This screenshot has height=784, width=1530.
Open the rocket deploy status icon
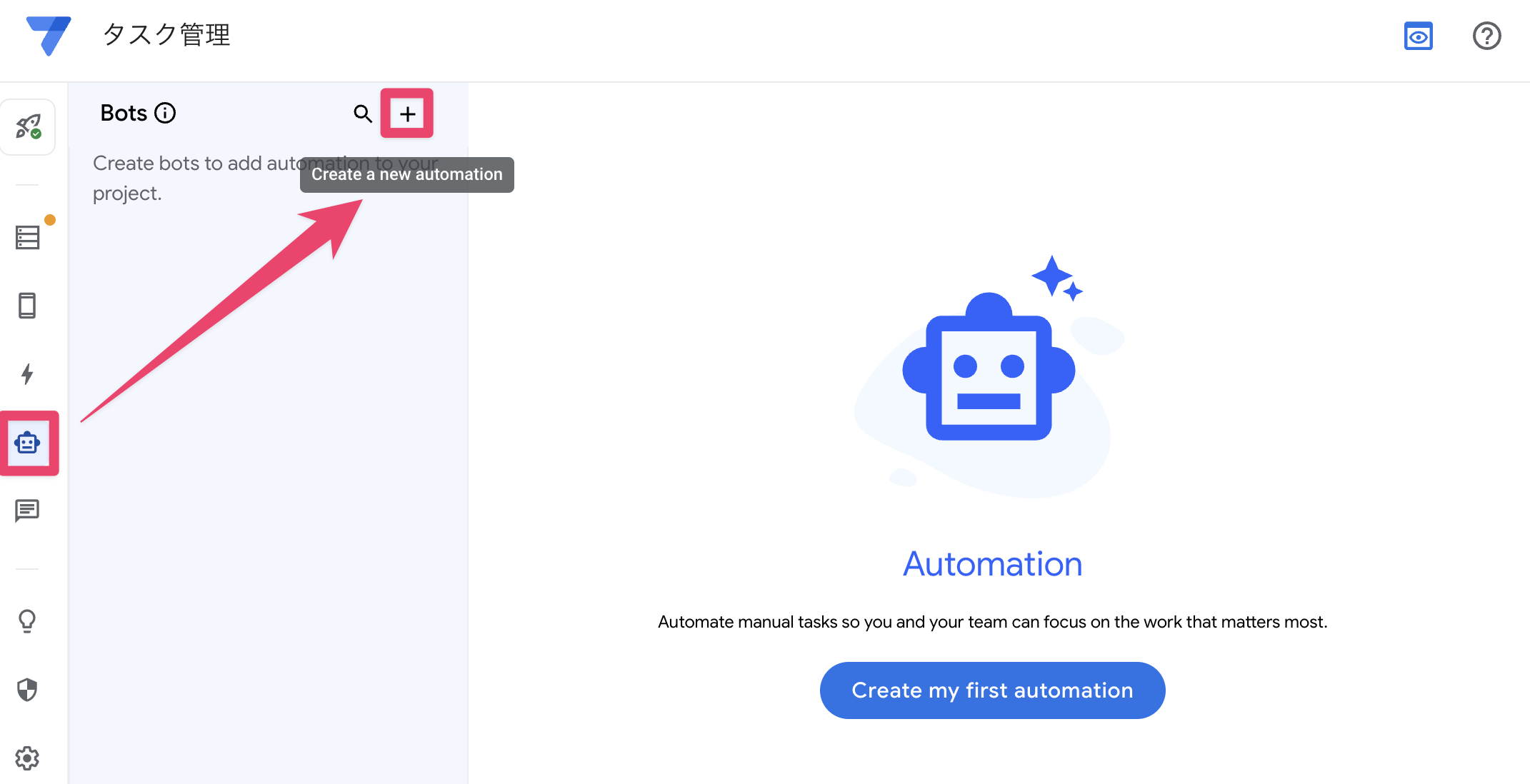pos(29,126)
